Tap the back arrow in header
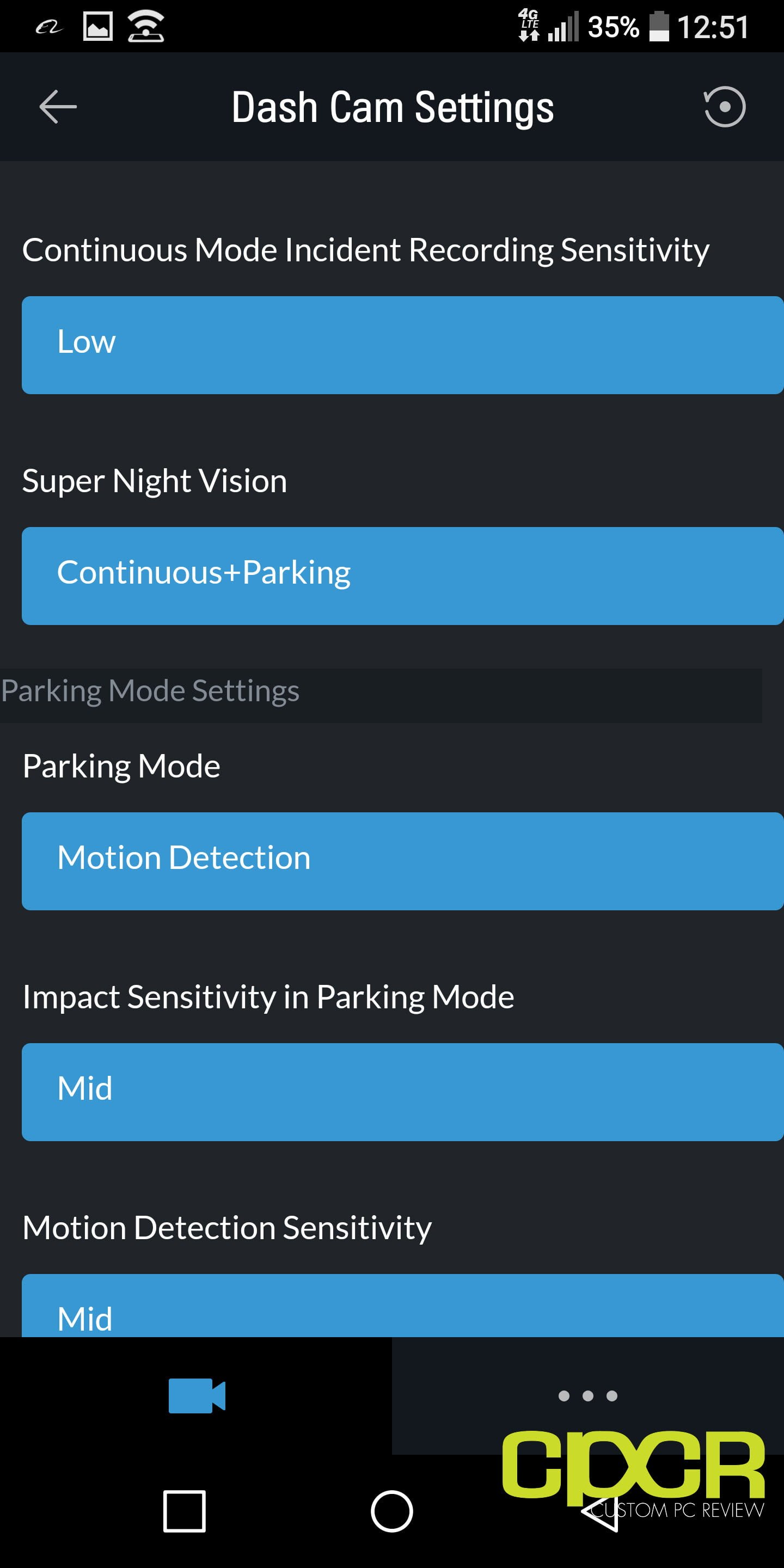The width and height of the screenshot is (784, 1568). (58, 107)
